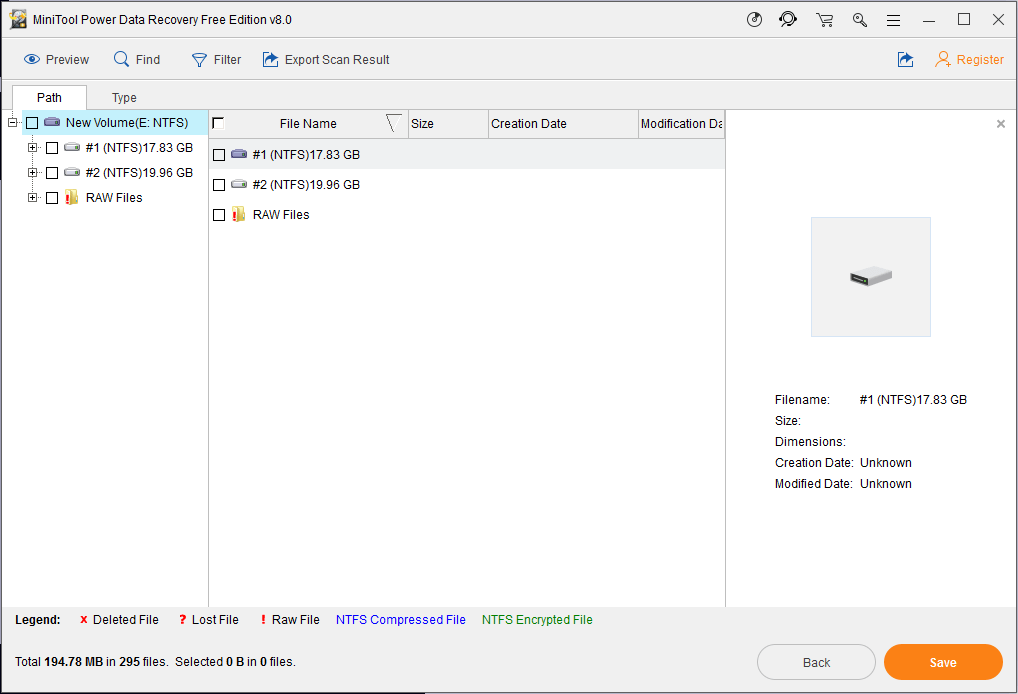Image resolution: width=1018 pixels, height=694 pixels.
Task: Click the share icon beside Register
Action: [x=905, y=60]
